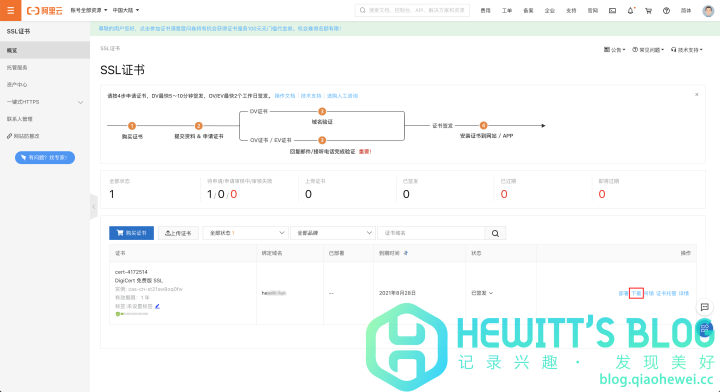This screenshot has height=392, width=720.
Task: Expand the 一键式HTTPS sidebar group
Action: pos(45,102)
